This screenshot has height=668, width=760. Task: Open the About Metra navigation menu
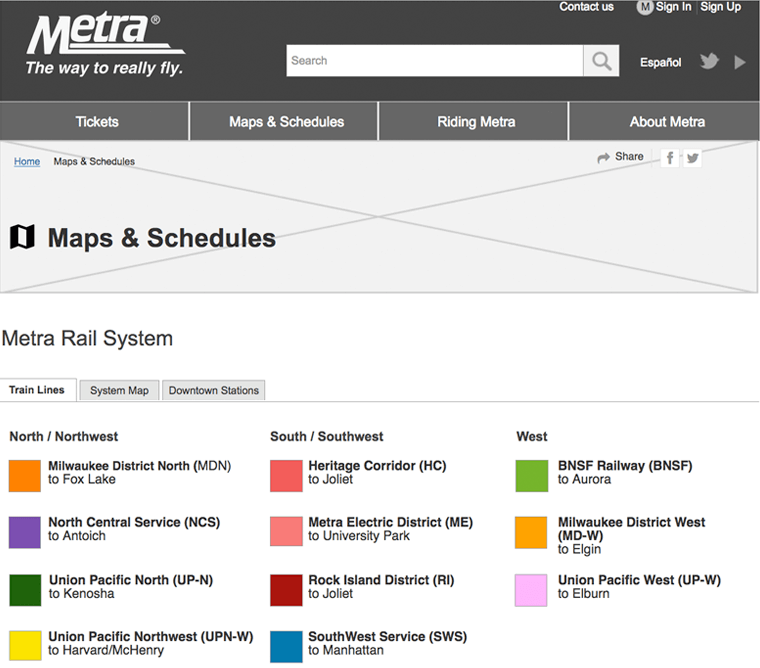coord(664,122)
